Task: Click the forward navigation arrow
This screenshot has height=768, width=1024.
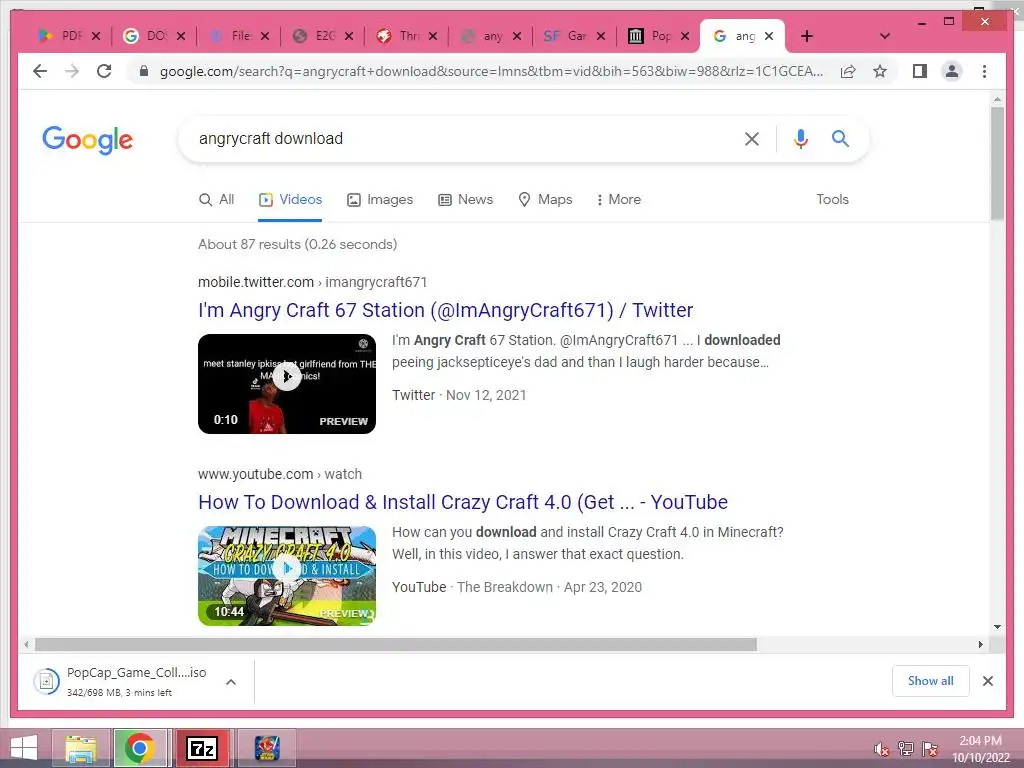Action: (72, 71)
